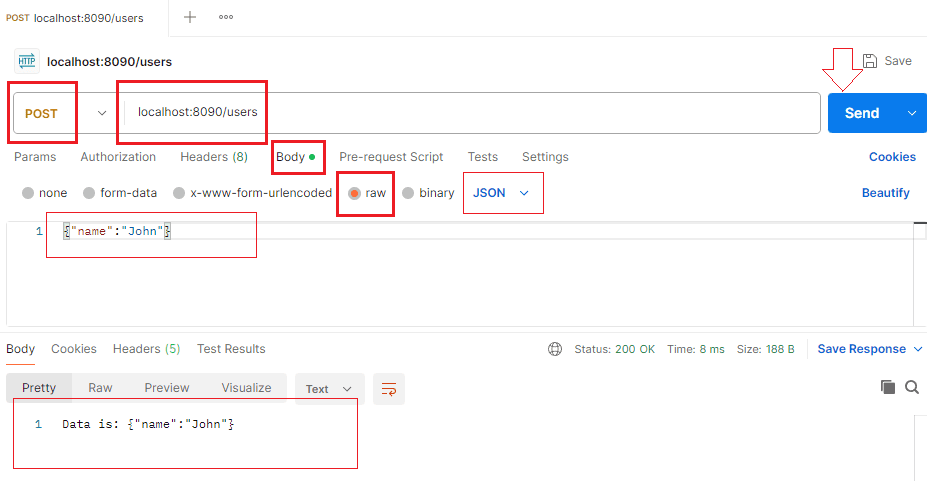Click the HTTP request icon beside title
The image size is (927, 481).
pos(27,61)
